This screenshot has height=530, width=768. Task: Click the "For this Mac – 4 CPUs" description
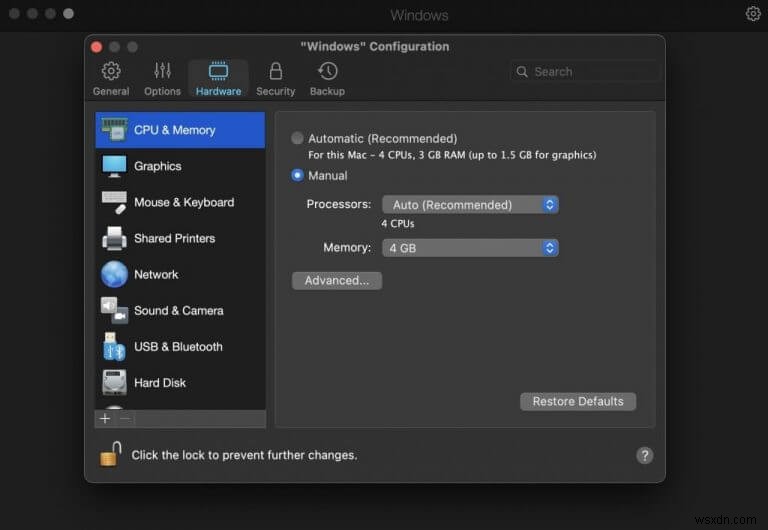tap(452, 155)
